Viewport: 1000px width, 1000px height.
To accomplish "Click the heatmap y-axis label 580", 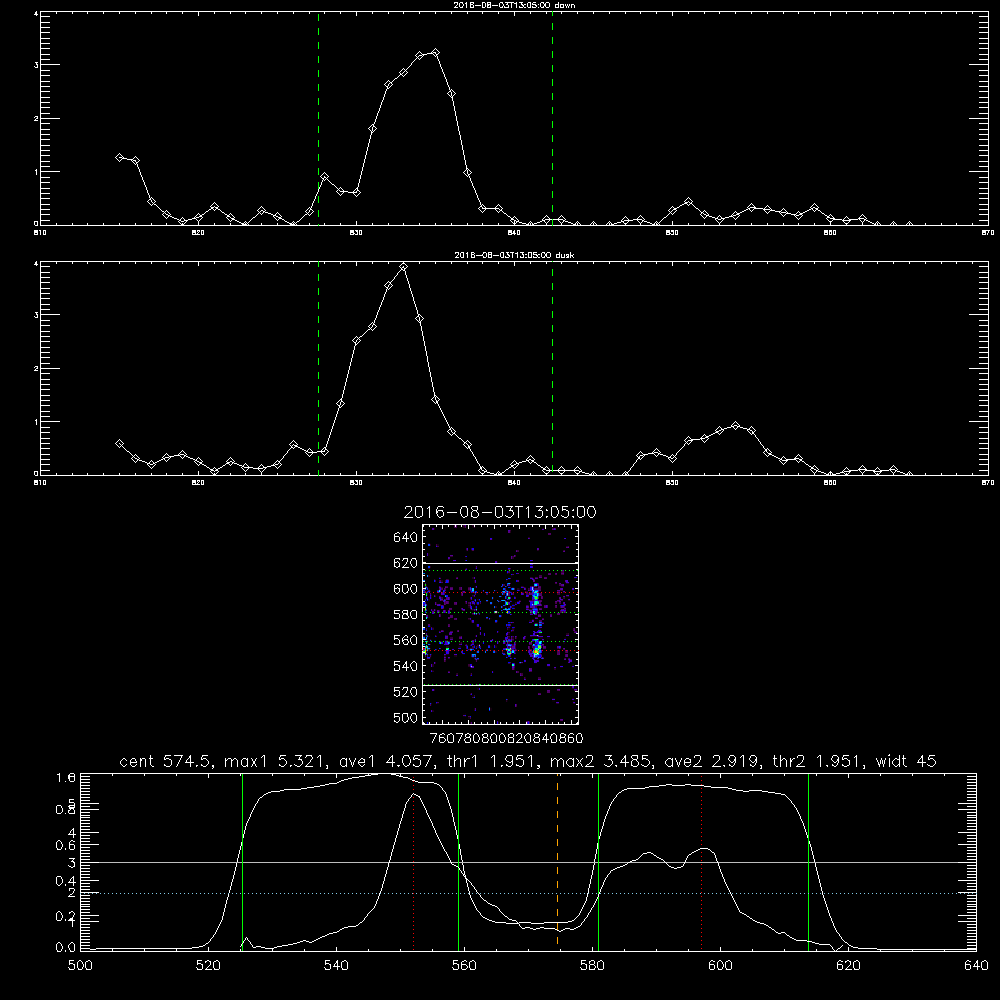I will pyautogui.click(x=406, y=615).
